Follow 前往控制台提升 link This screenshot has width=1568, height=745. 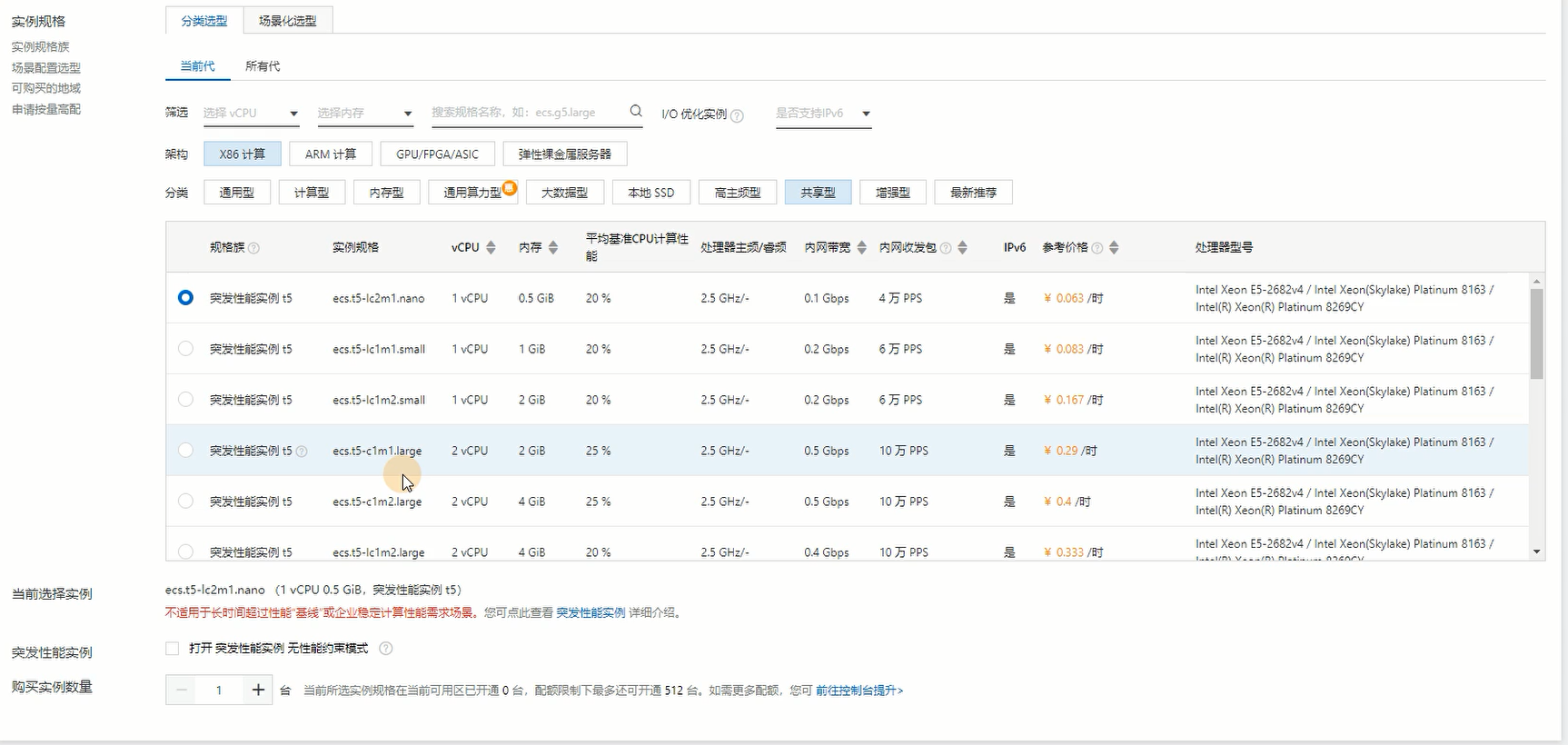[859, 690]
